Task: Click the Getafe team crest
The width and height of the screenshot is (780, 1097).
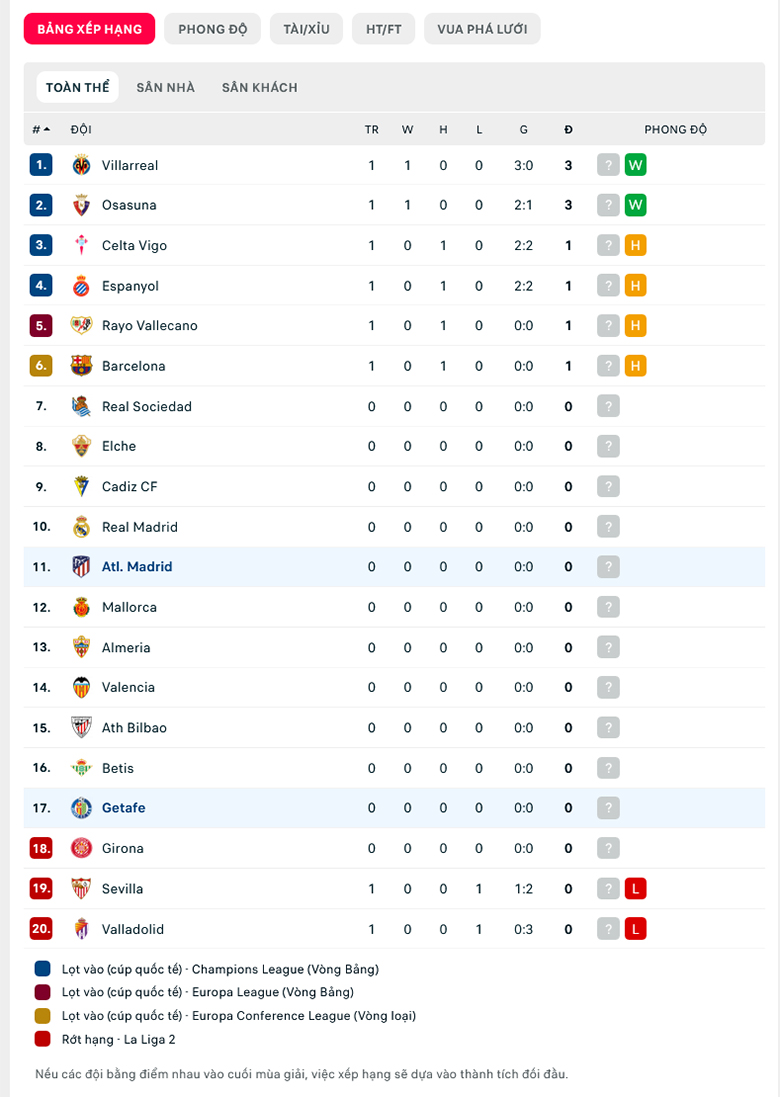Action: click(x=81, y=808)
